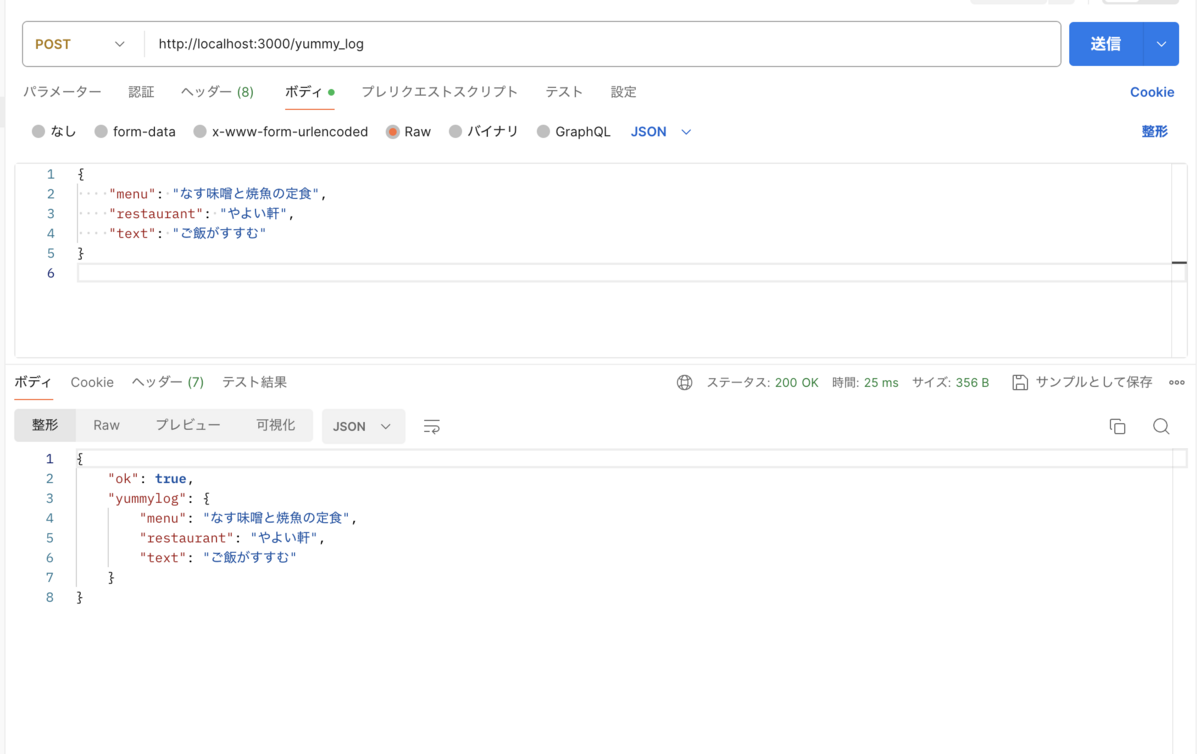Open the response Cookie tab

point(92,382)
